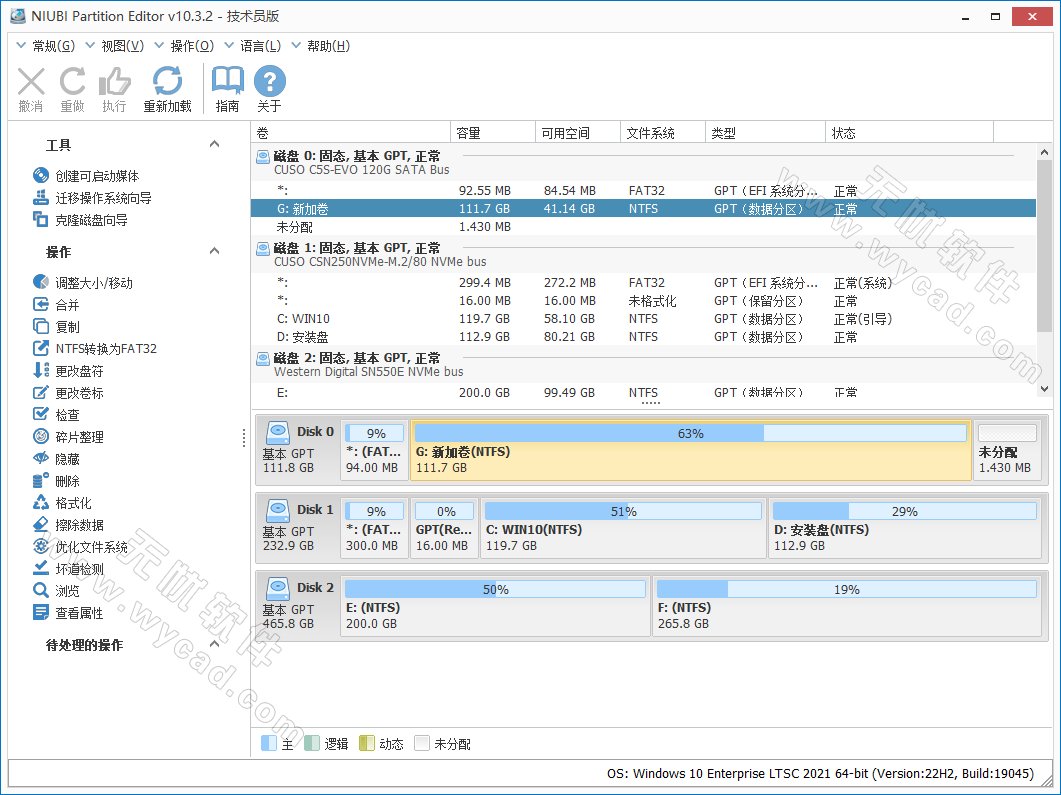
Task: Choose 检查 operation
Action: point(56,415)
